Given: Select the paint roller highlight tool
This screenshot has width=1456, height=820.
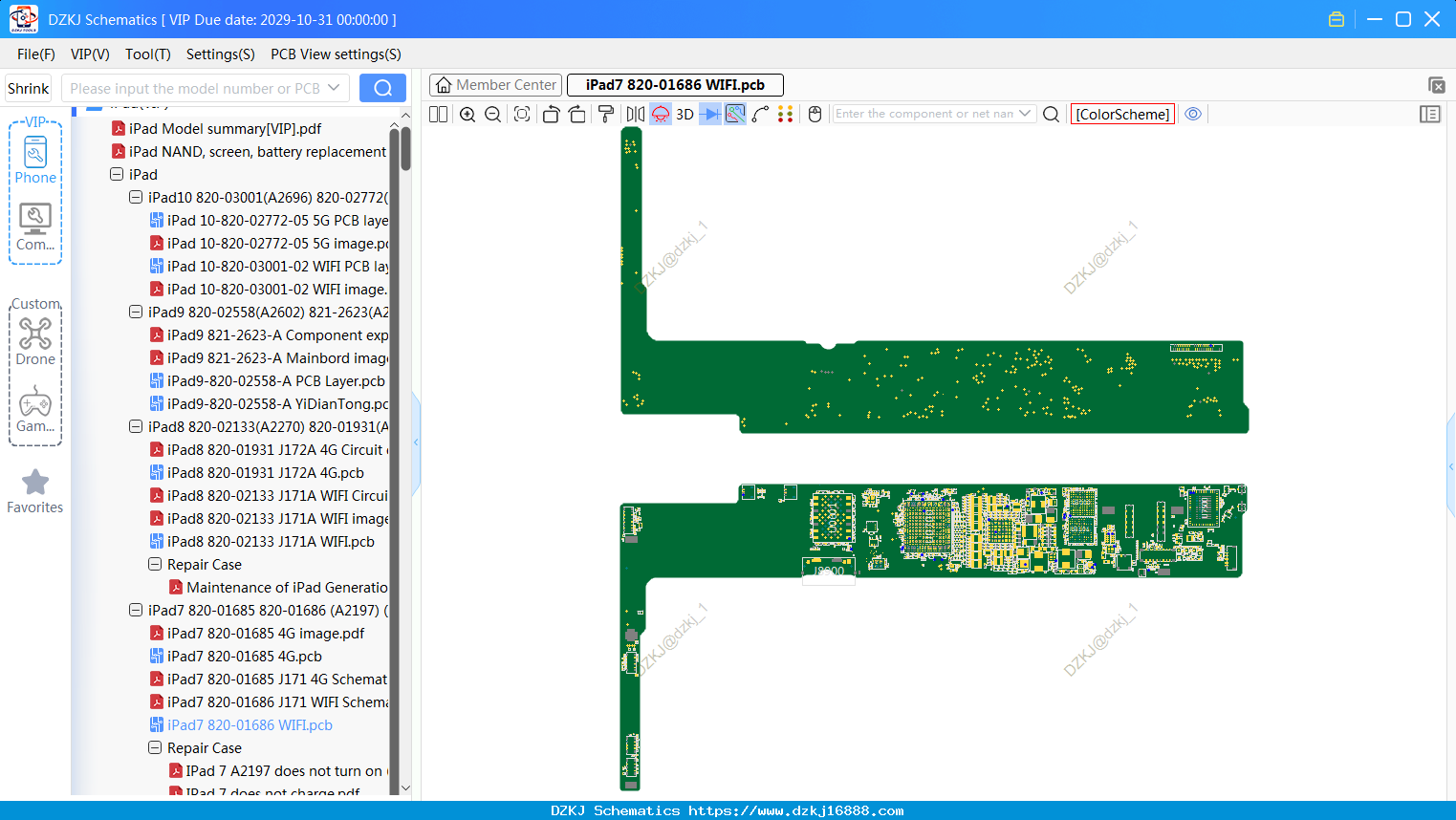Looking at the screenshot, I should pyautogui.click(x=606, y=114).
